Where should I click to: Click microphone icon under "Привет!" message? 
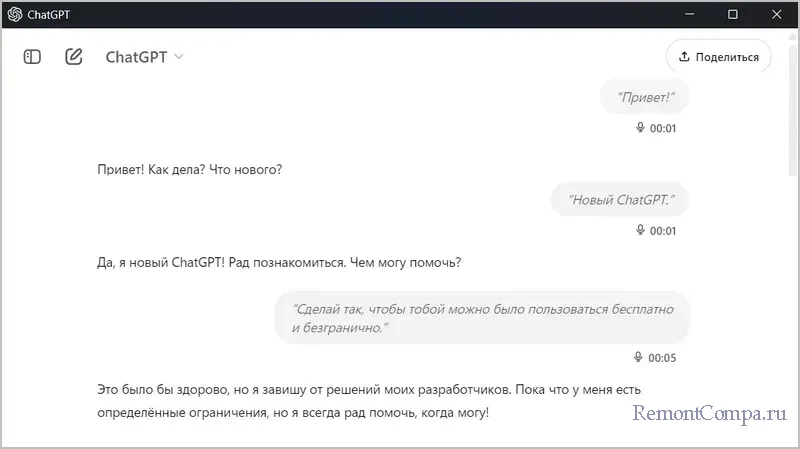(640, 128)
